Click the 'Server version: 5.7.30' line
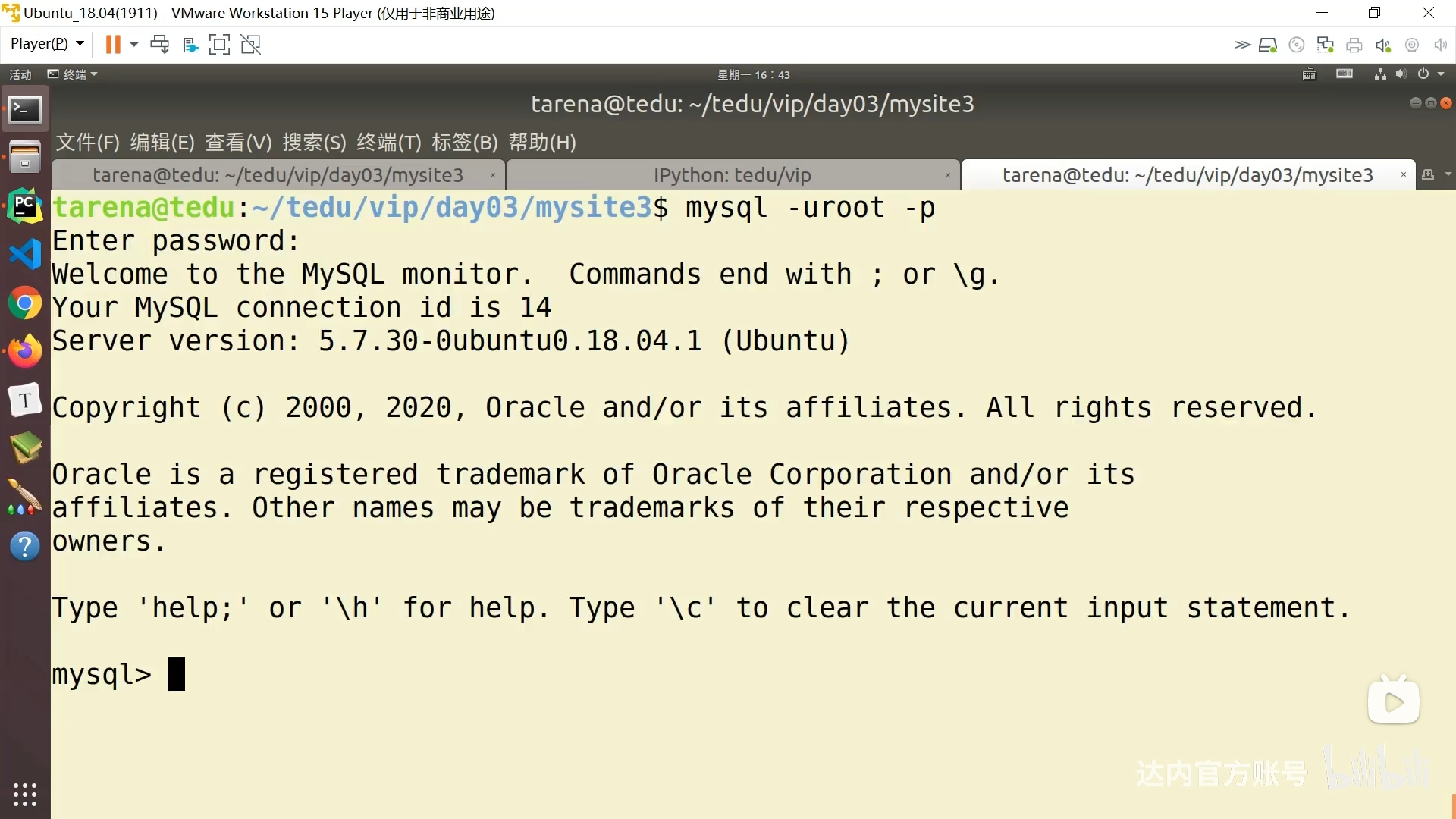The height and width of the screenshot is (819, 1456). tap(450, 340)
